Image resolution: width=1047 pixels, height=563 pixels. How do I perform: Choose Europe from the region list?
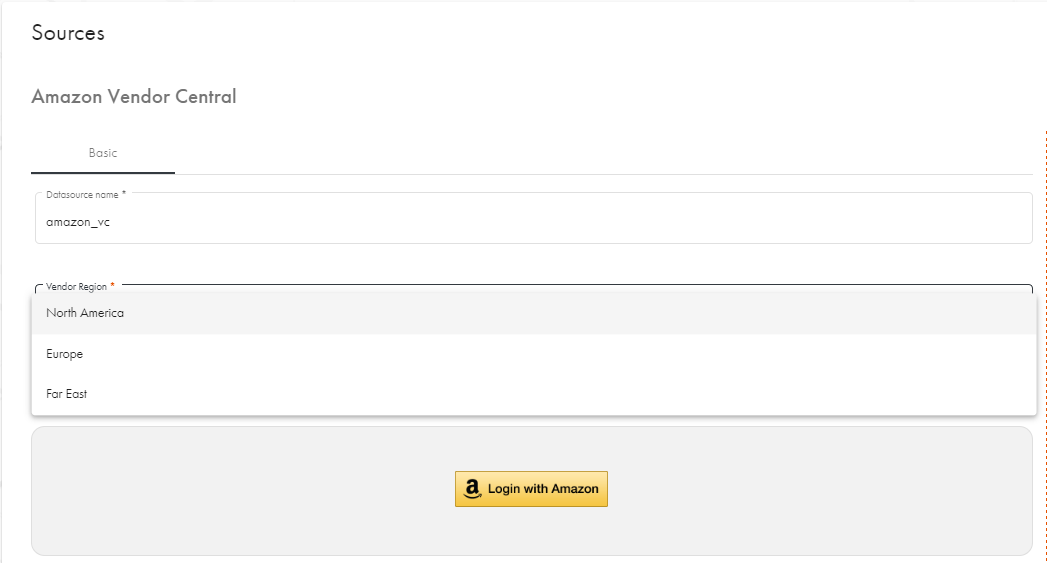(x=65, y=354)
